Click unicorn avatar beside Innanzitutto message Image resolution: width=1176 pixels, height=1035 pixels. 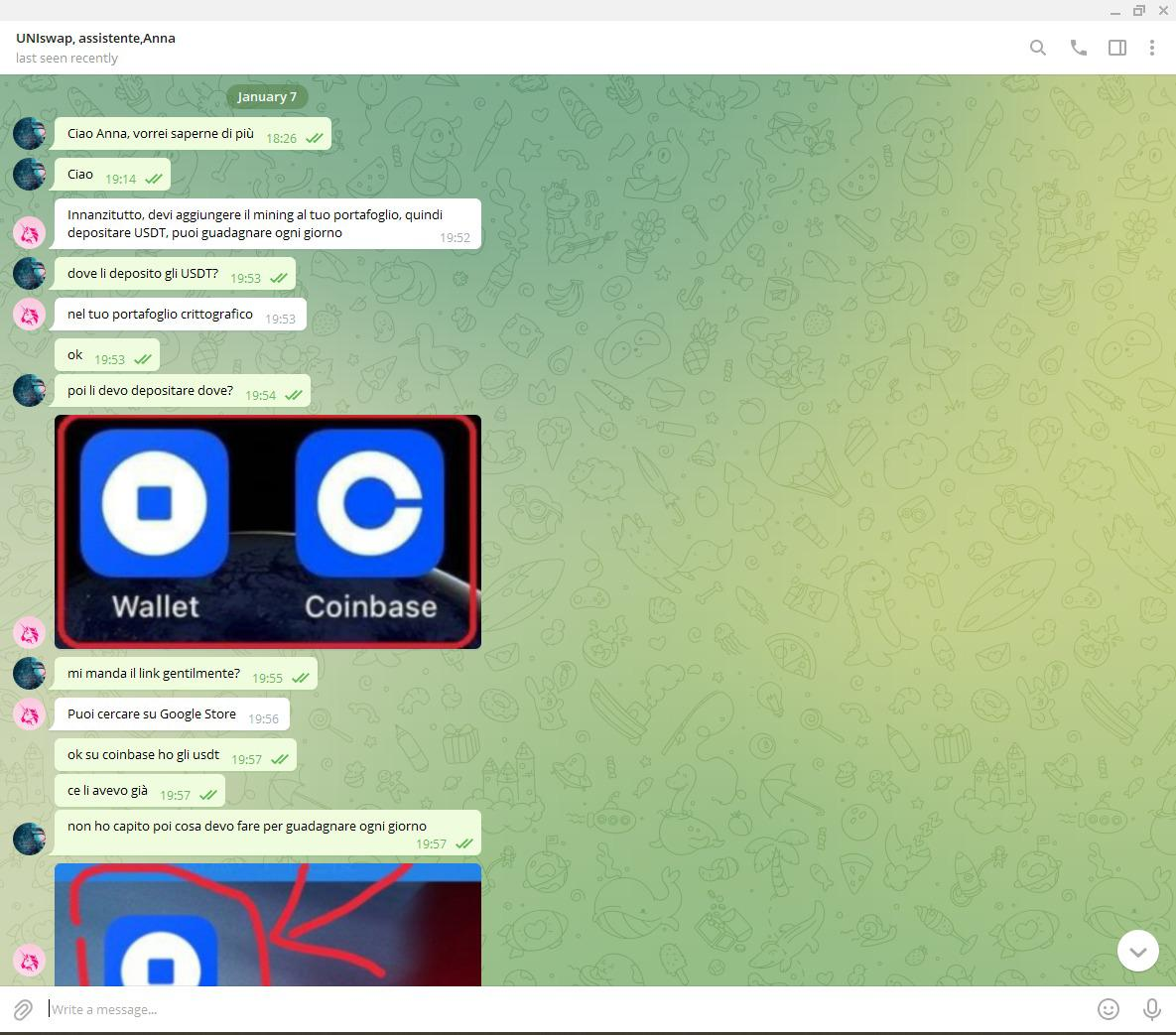pyautogui.click(x=30, y=232)
